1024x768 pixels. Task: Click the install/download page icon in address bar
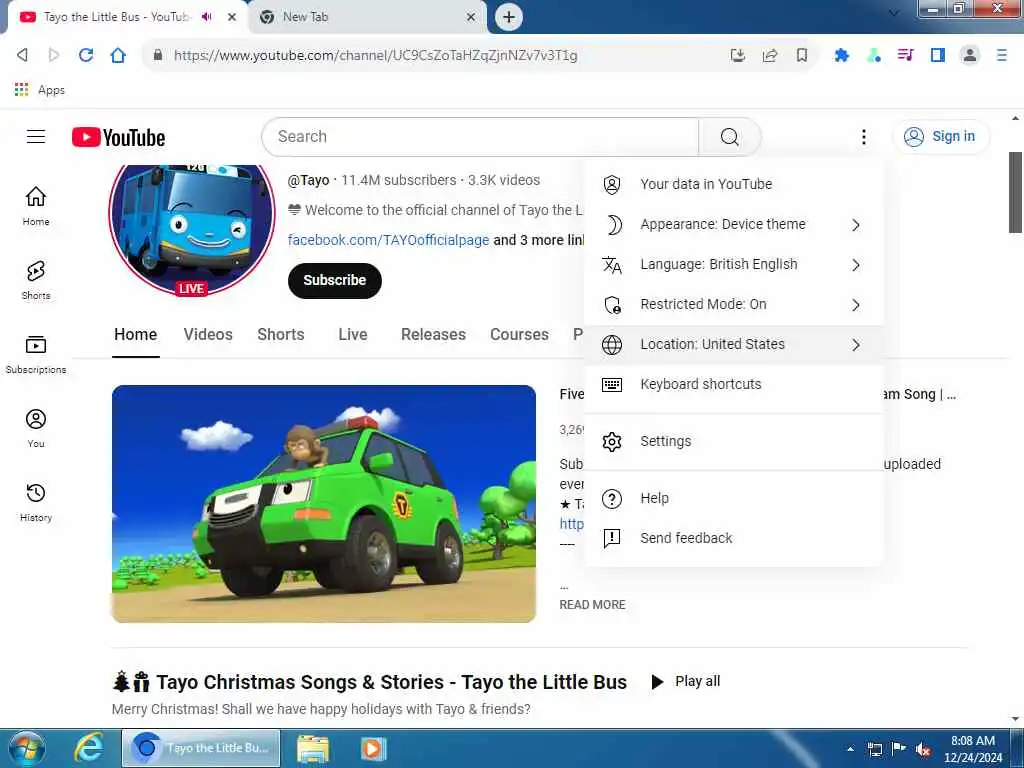click(x=737, y=56)
